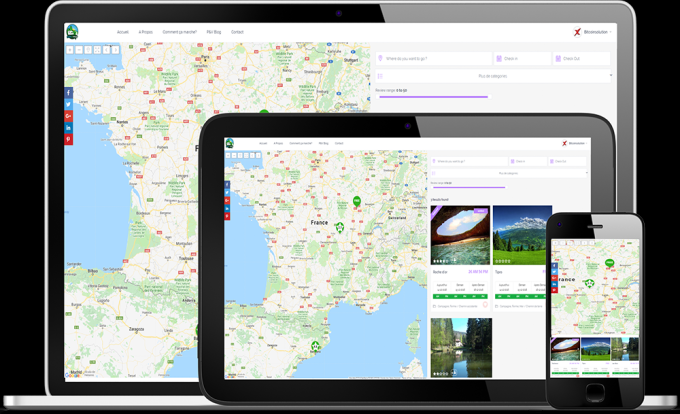Click the site logo on the laptop screen
The width and height of the screenshot is (680, 414).
(72, 31)
